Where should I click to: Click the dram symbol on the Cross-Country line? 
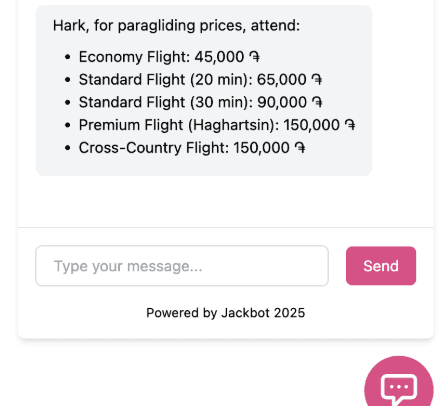pos(300,148)
